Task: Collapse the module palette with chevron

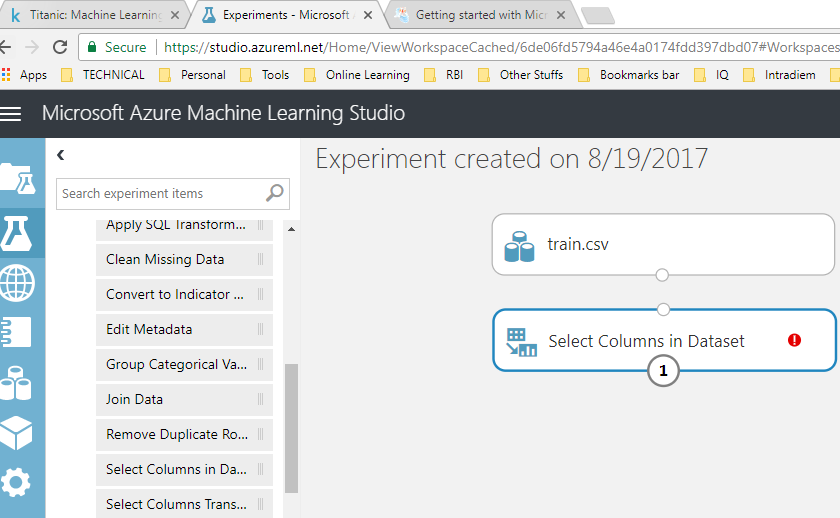Action: click(x=61, y=155)
